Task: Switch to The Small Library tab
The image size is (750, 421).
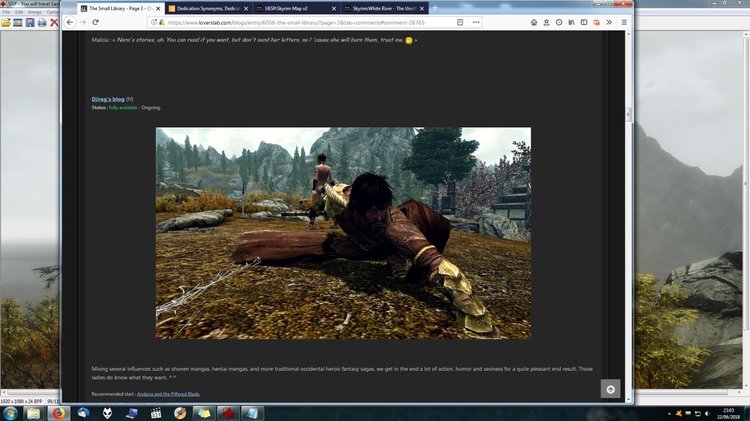Action: coord(121,9)
